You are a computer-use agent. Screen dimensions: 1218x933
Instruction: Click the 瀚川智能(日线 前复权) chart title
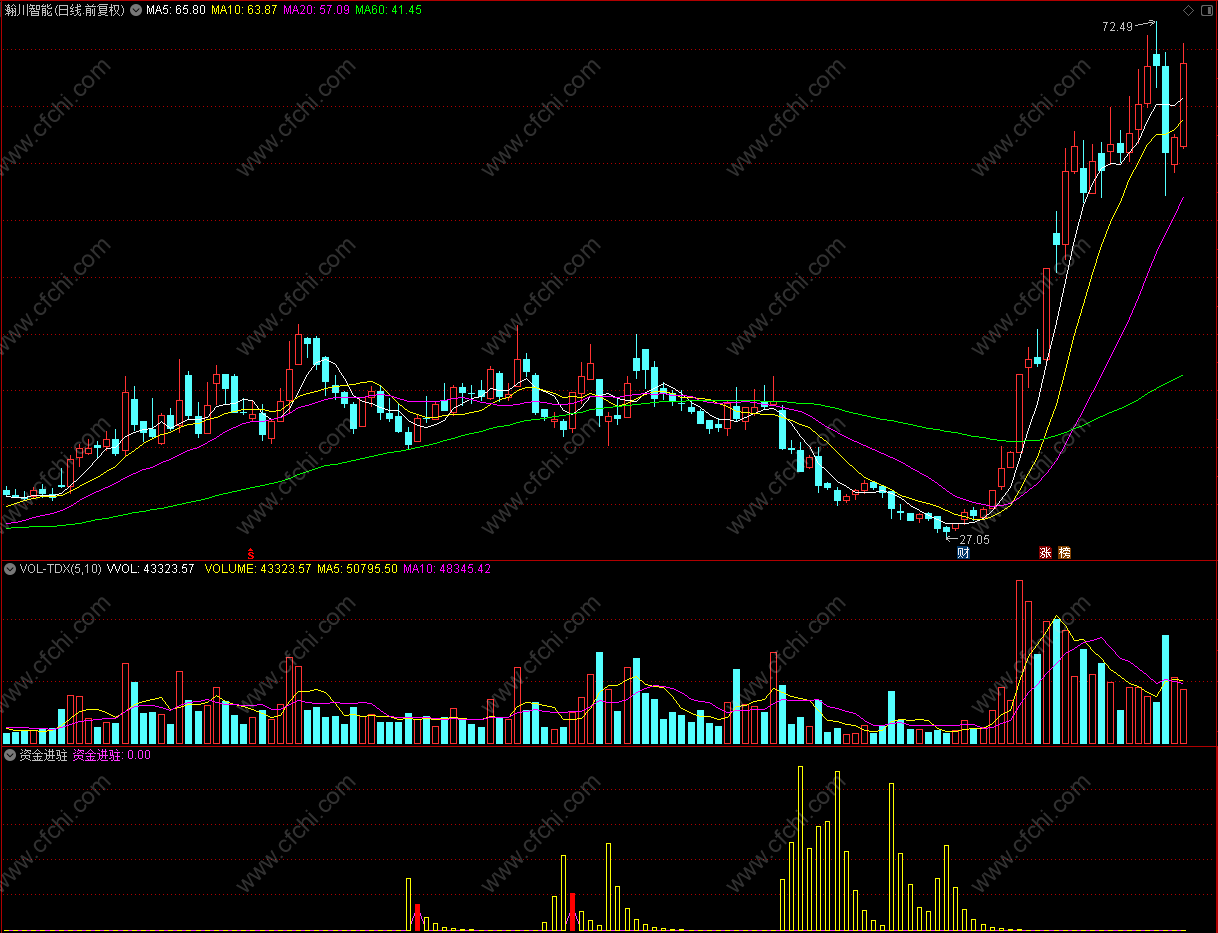point(66,10)
